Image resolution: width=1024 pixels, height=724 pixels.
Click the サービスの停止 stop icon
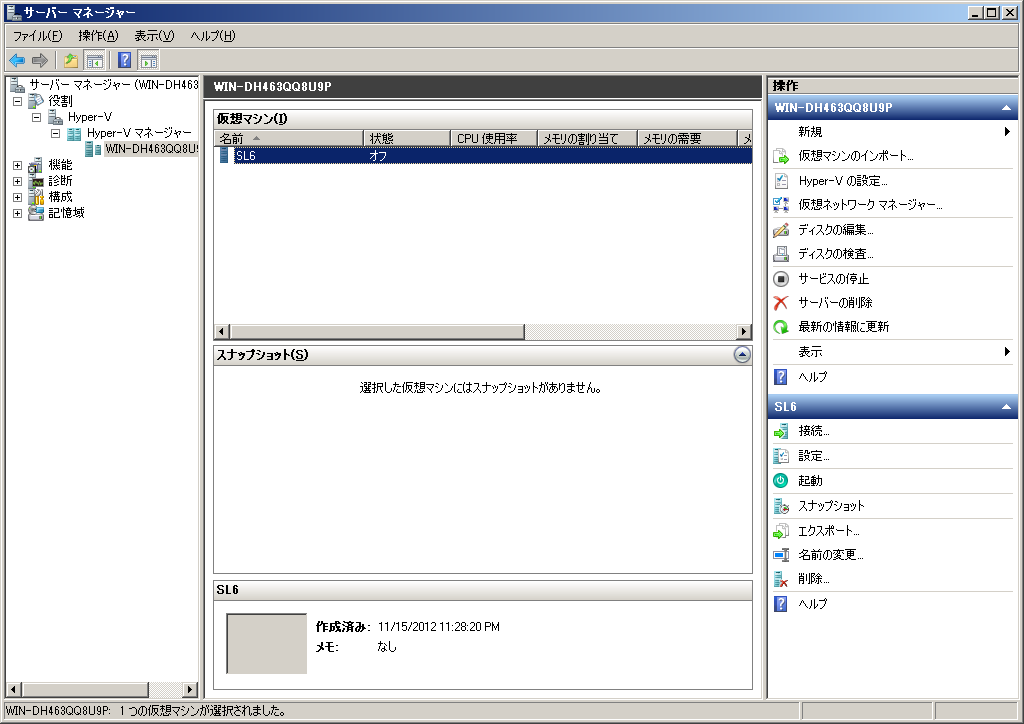click(781, 279)
